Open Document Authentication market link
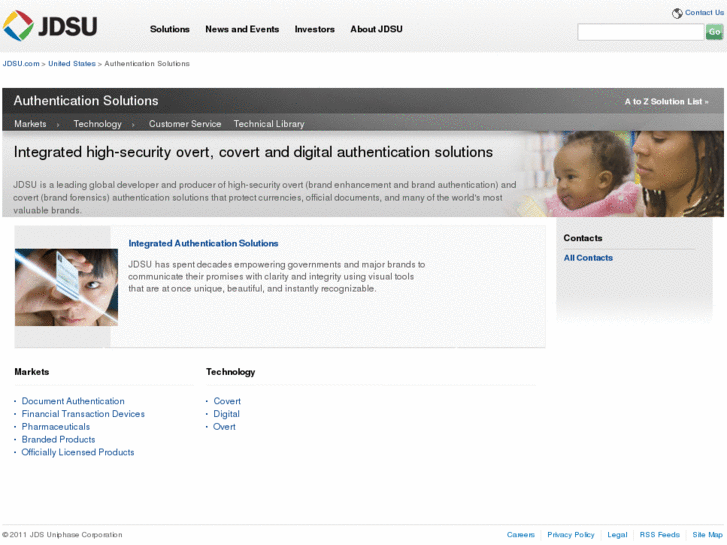 (73, 401)
